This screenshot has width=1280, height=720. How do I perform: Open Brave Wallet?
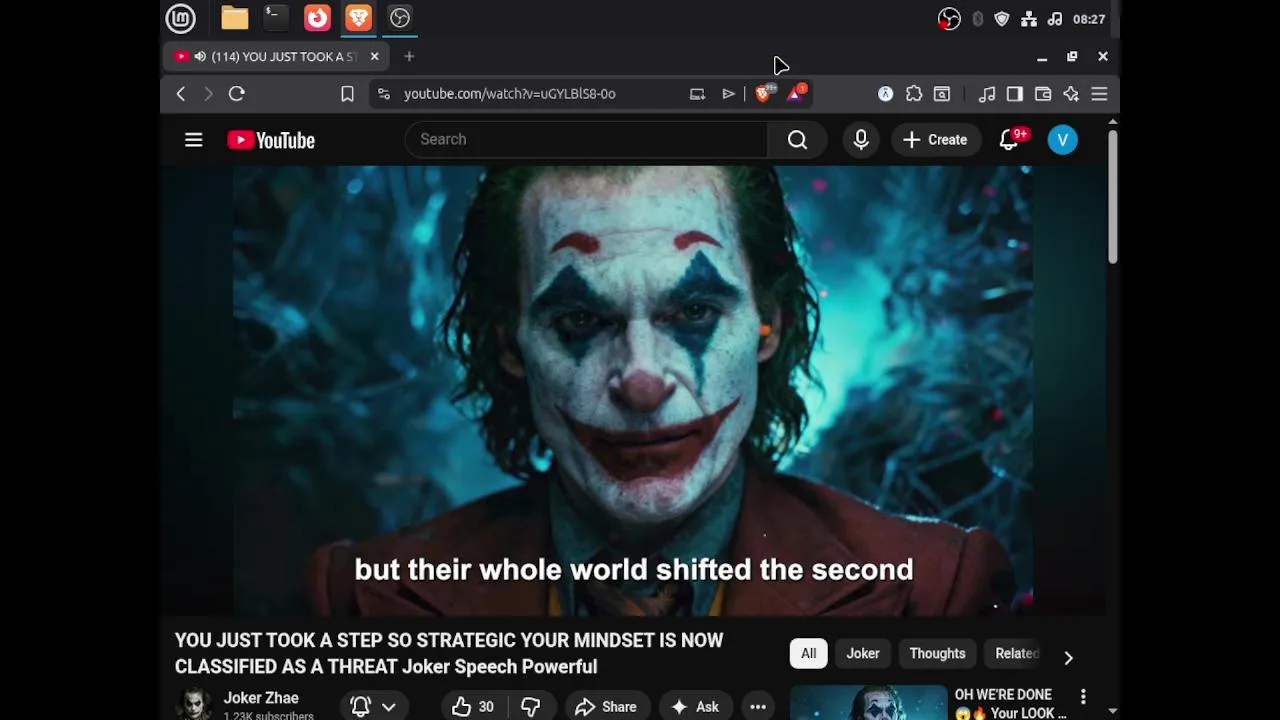pyautogui.click(x=1043, y=94)
